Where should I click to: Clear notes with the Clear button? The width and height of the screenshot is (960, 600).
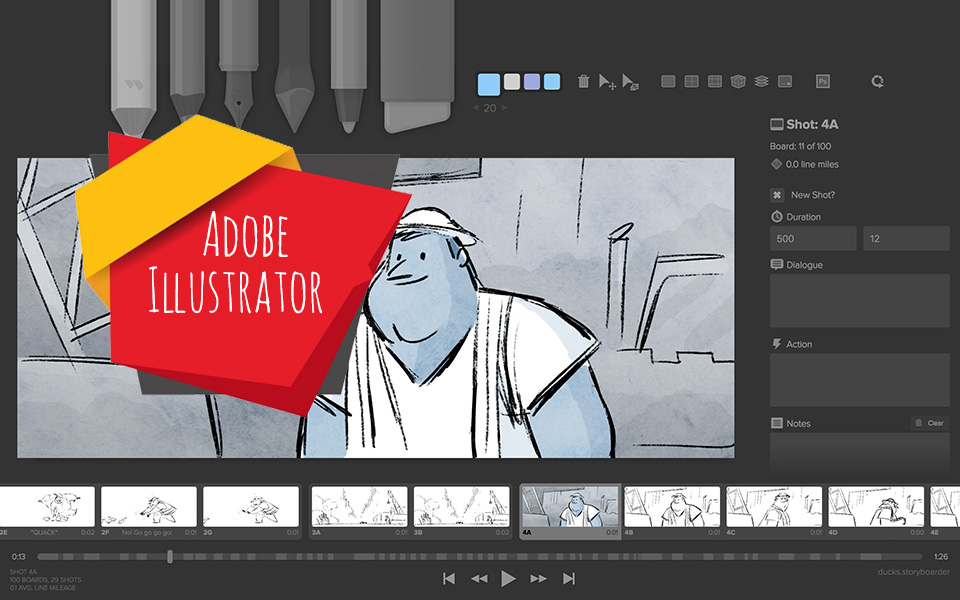(929, 423)
